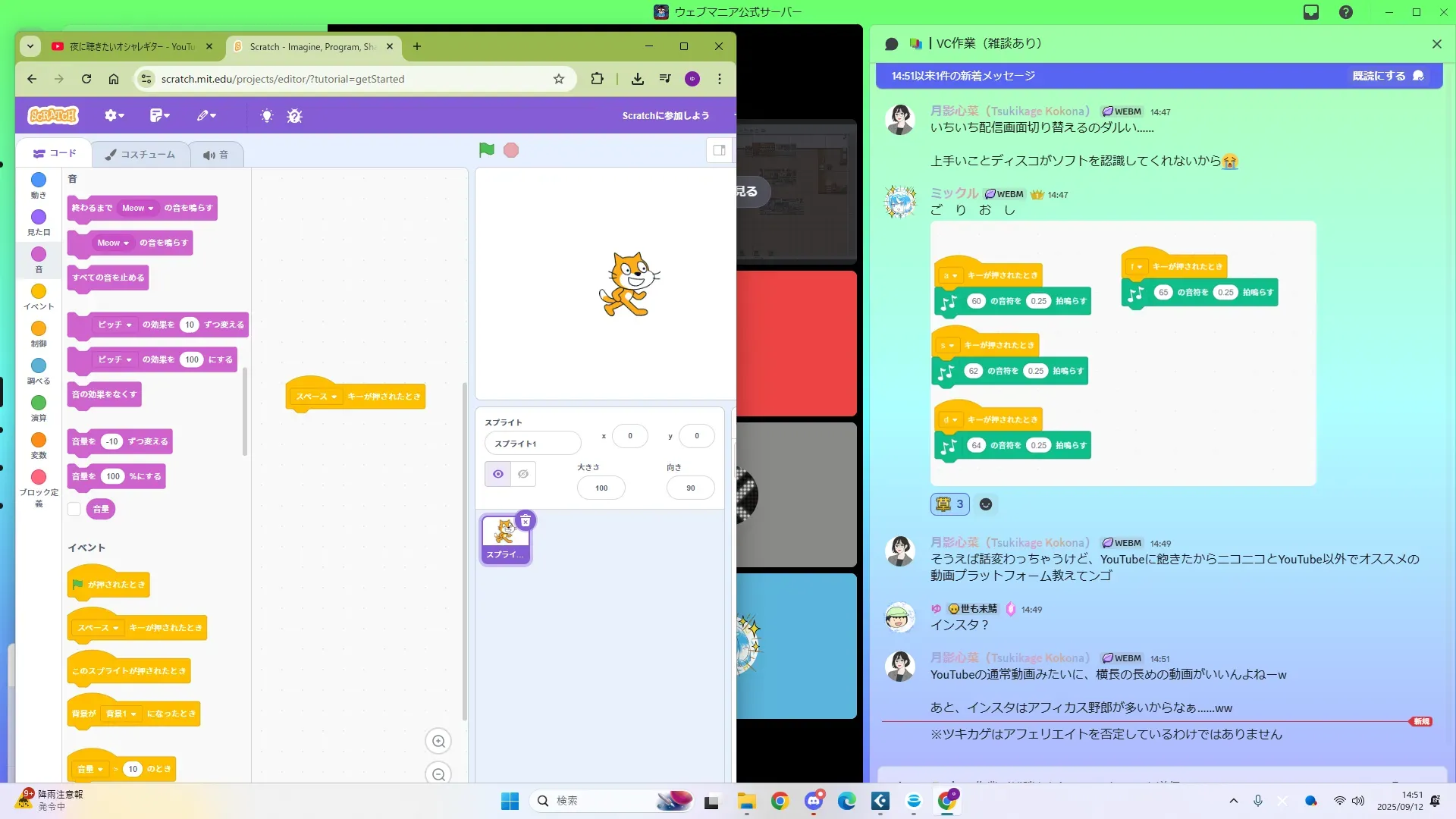The height and width of the screenshot is (819, 1456).
Task: Check the 音量 variable checkbox
Action: pyautogui.click(x=74, y=509)
